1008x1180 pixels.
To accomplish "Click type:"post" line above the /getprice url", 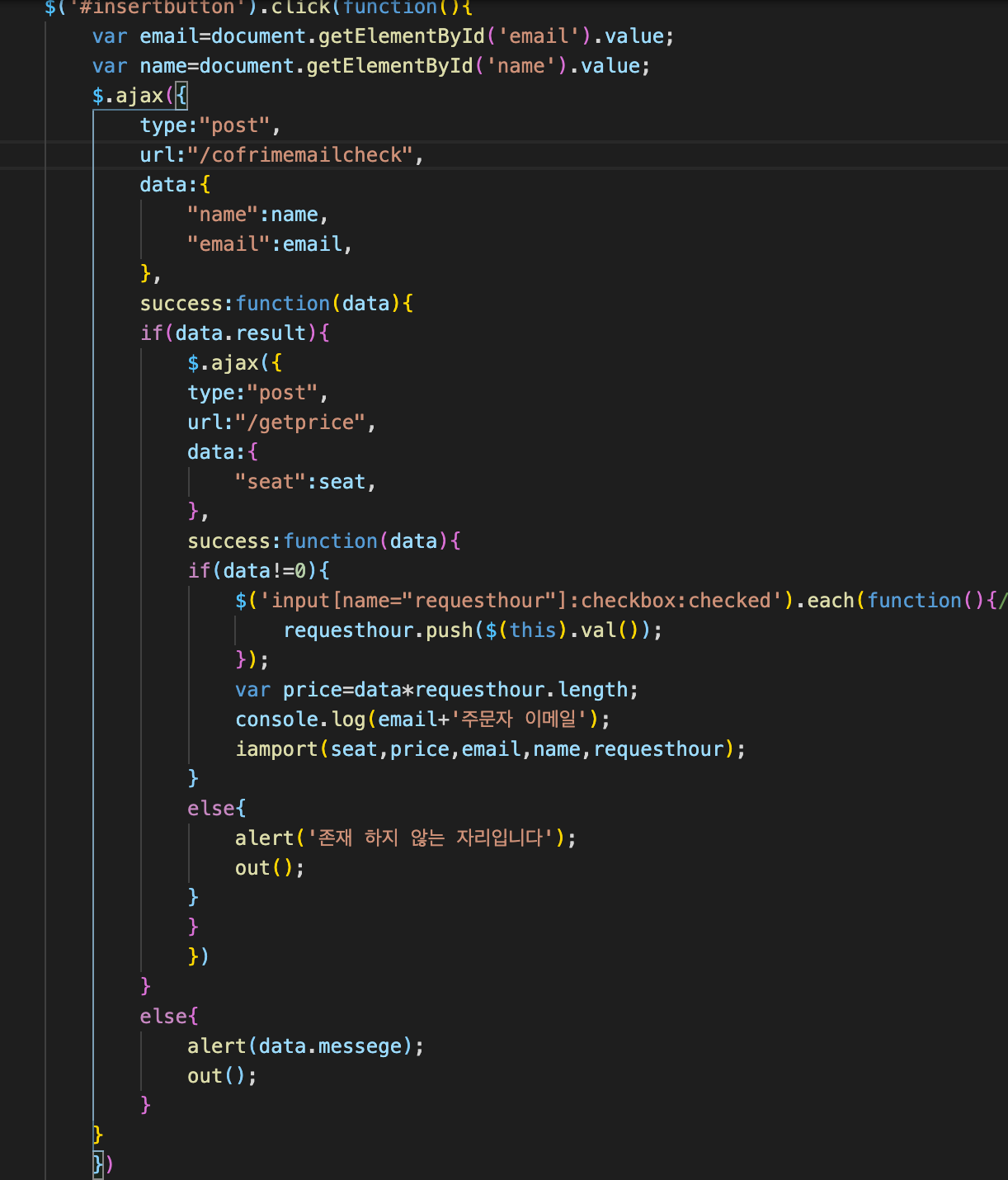I will pos(257,393).
